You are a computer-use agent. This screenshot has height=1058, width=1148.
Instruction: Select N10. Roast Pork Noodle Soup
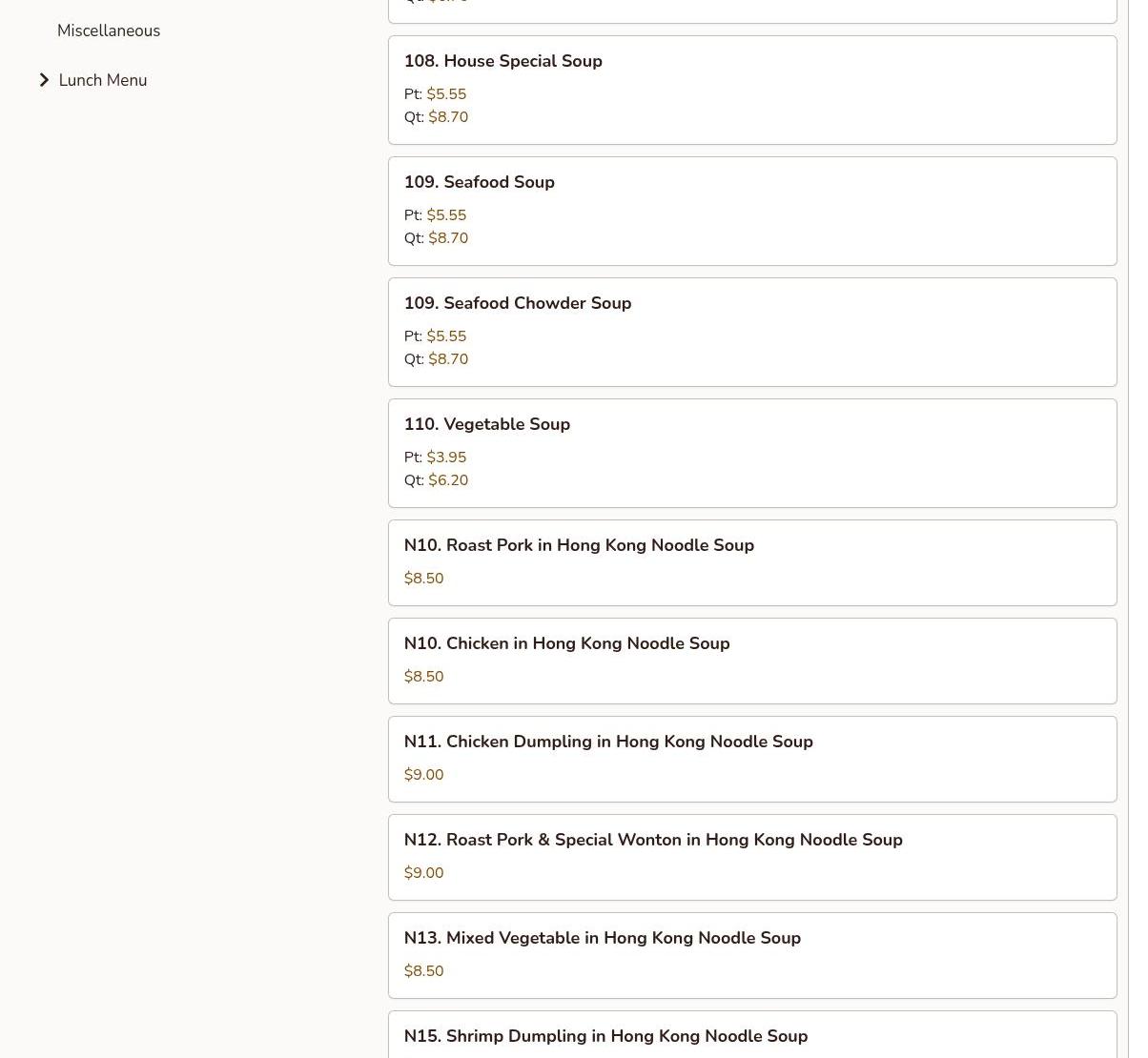pyautogui.click(x=578, y=545)
